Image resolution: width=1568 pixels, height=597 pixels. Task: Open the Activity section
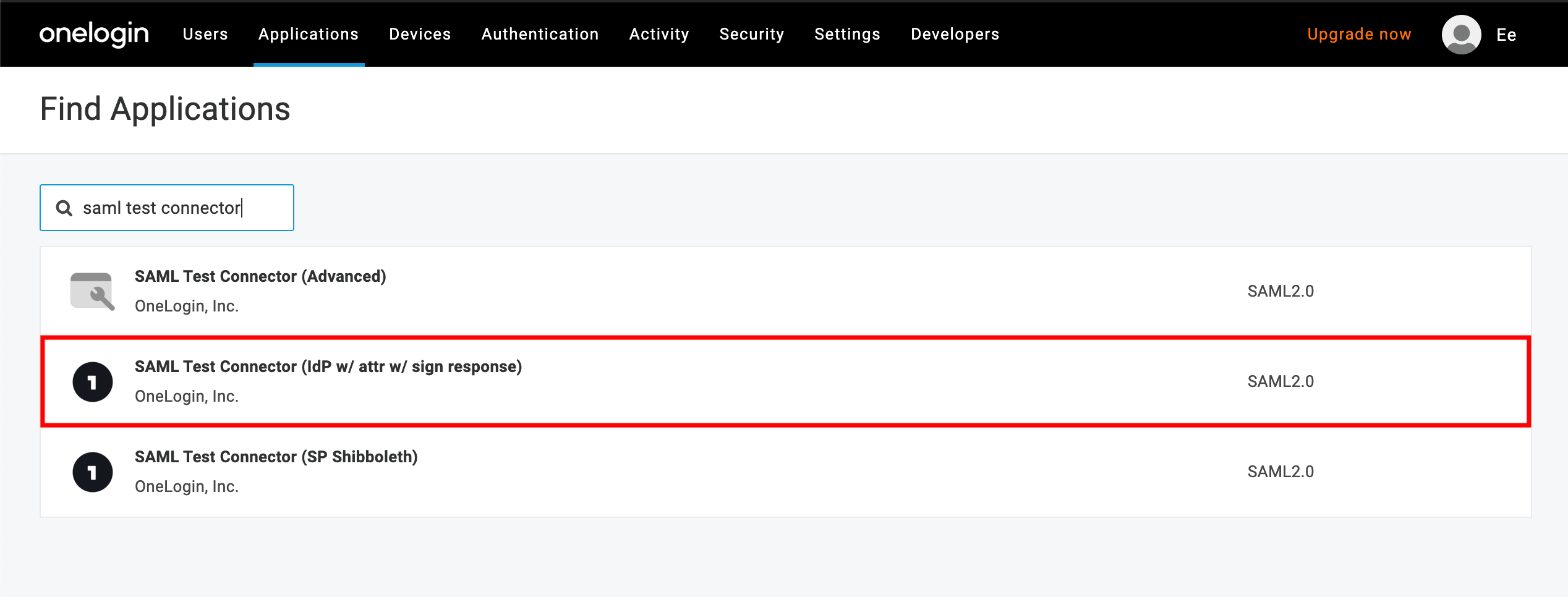[658, 34]
